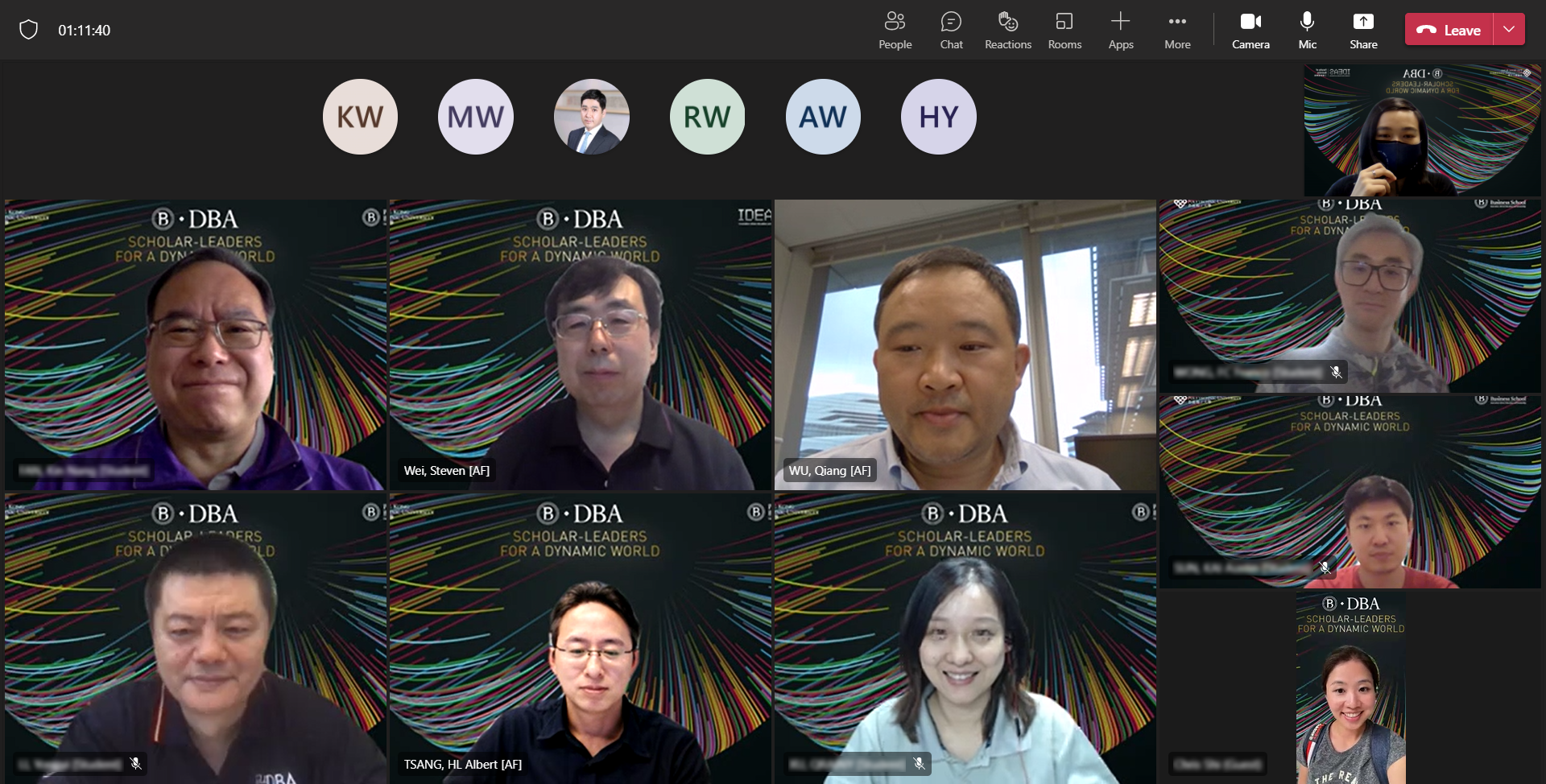Open breakout Rooms
Viewport: 1546px width, 784px height.
tap(1064, 31)
